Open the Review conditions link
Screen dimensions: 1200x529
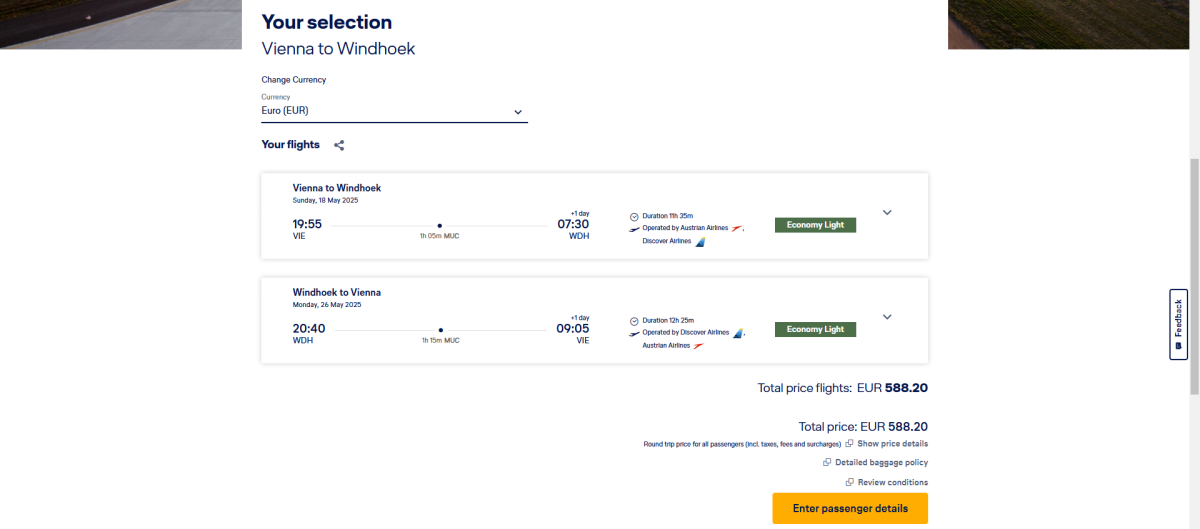pos(892,482)
